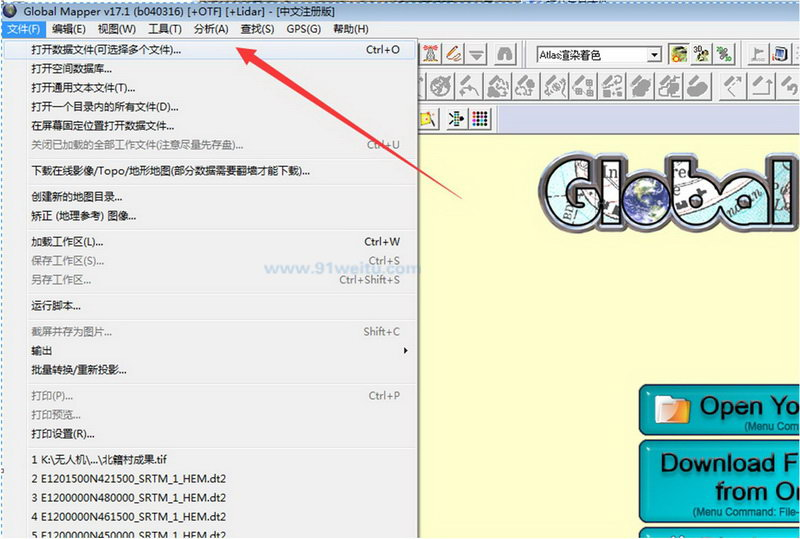Click the gray downward triangle toolbar icon
The height and width of the screenshot is (539, 800).
point(477,54)
